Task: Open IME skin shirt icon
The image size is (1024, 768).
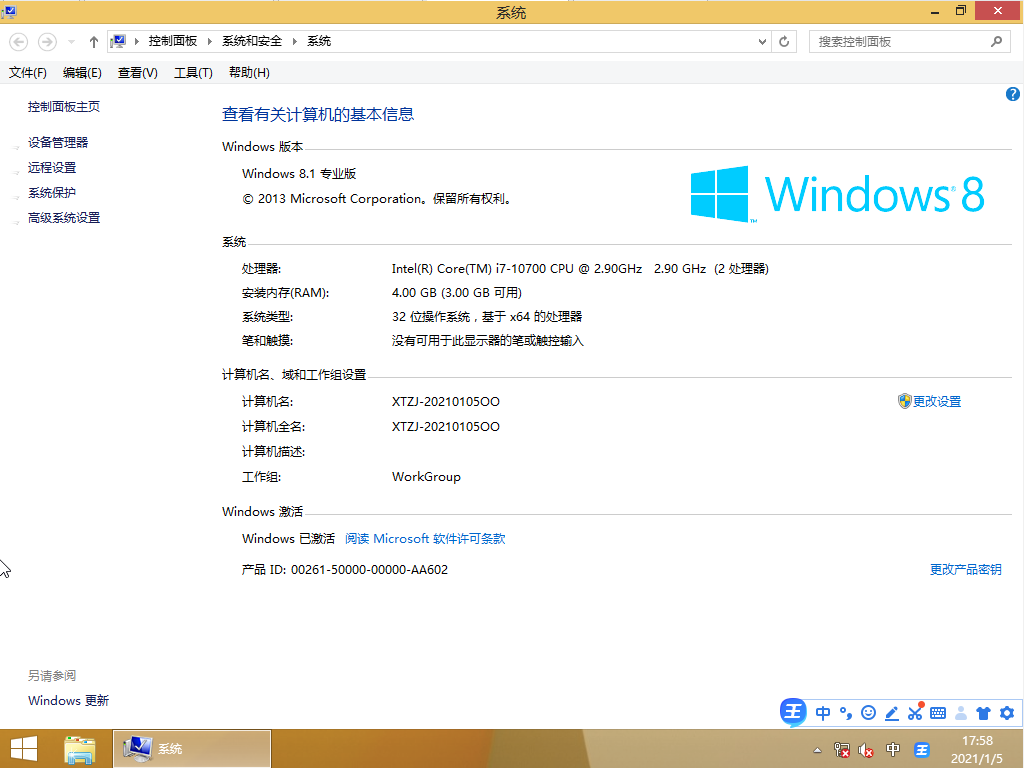Action: pyautogui.click(x=983, y=713)
